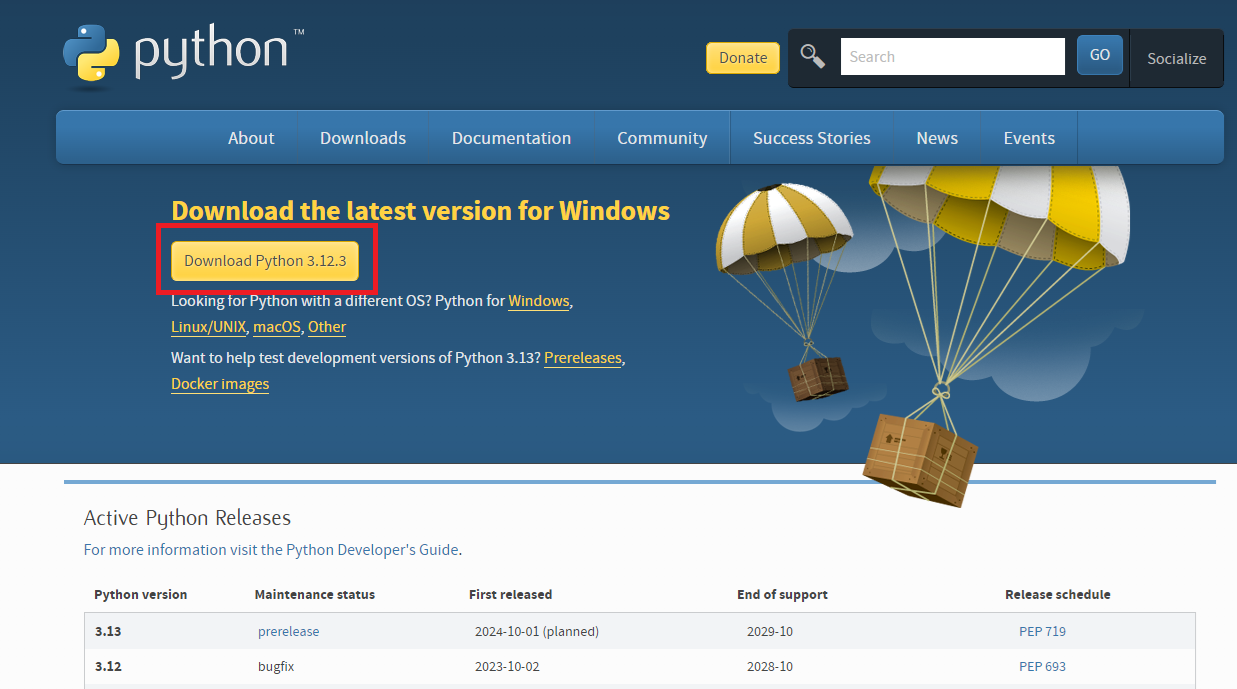This screenshot has height=689, width=1237.
Task: Focus the Search input field
Action: pyautogui.click(x=953, y=56)
